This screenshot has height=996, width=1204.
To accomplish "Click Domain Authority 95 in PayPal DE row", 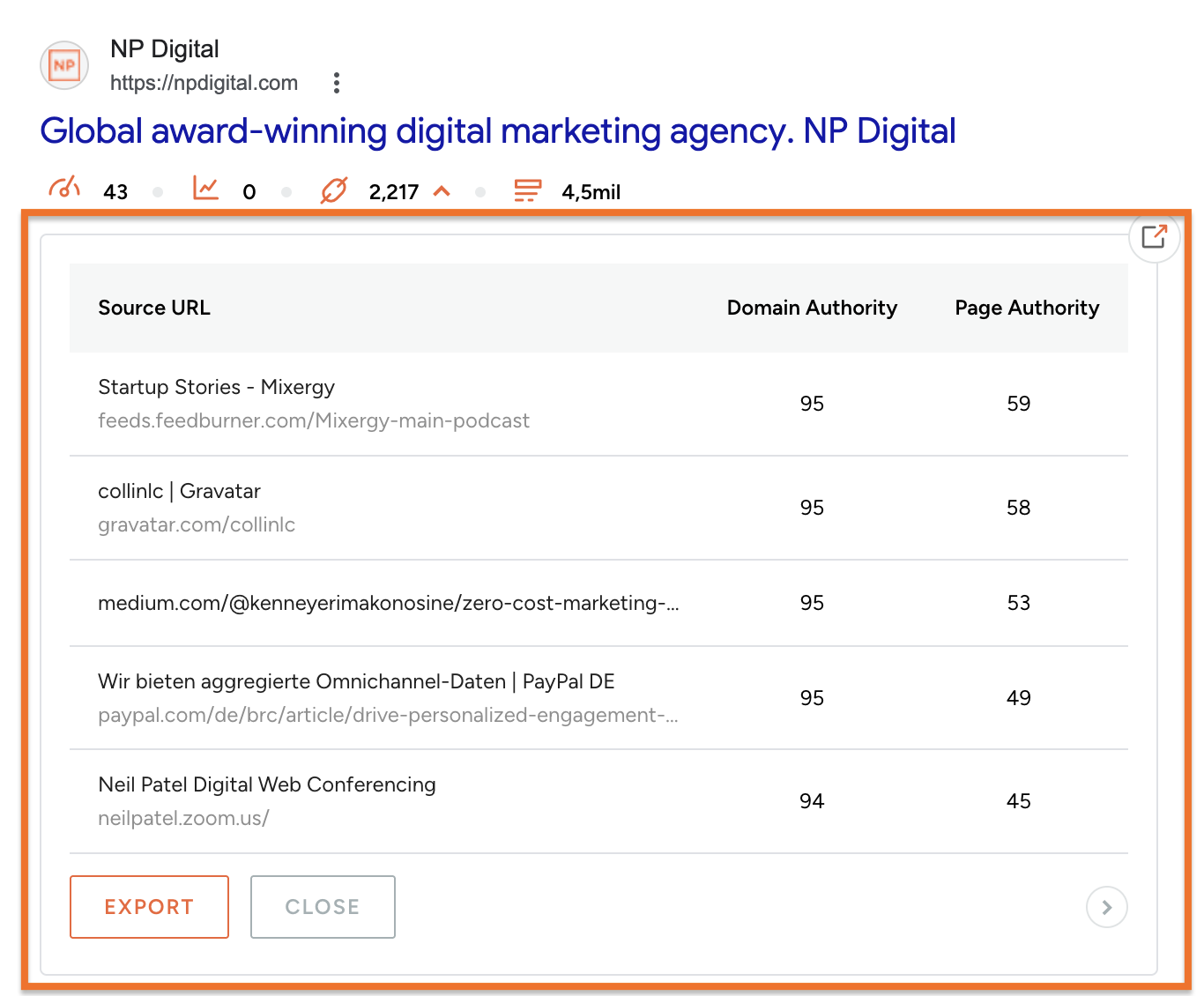I will (x=812, y=698).
